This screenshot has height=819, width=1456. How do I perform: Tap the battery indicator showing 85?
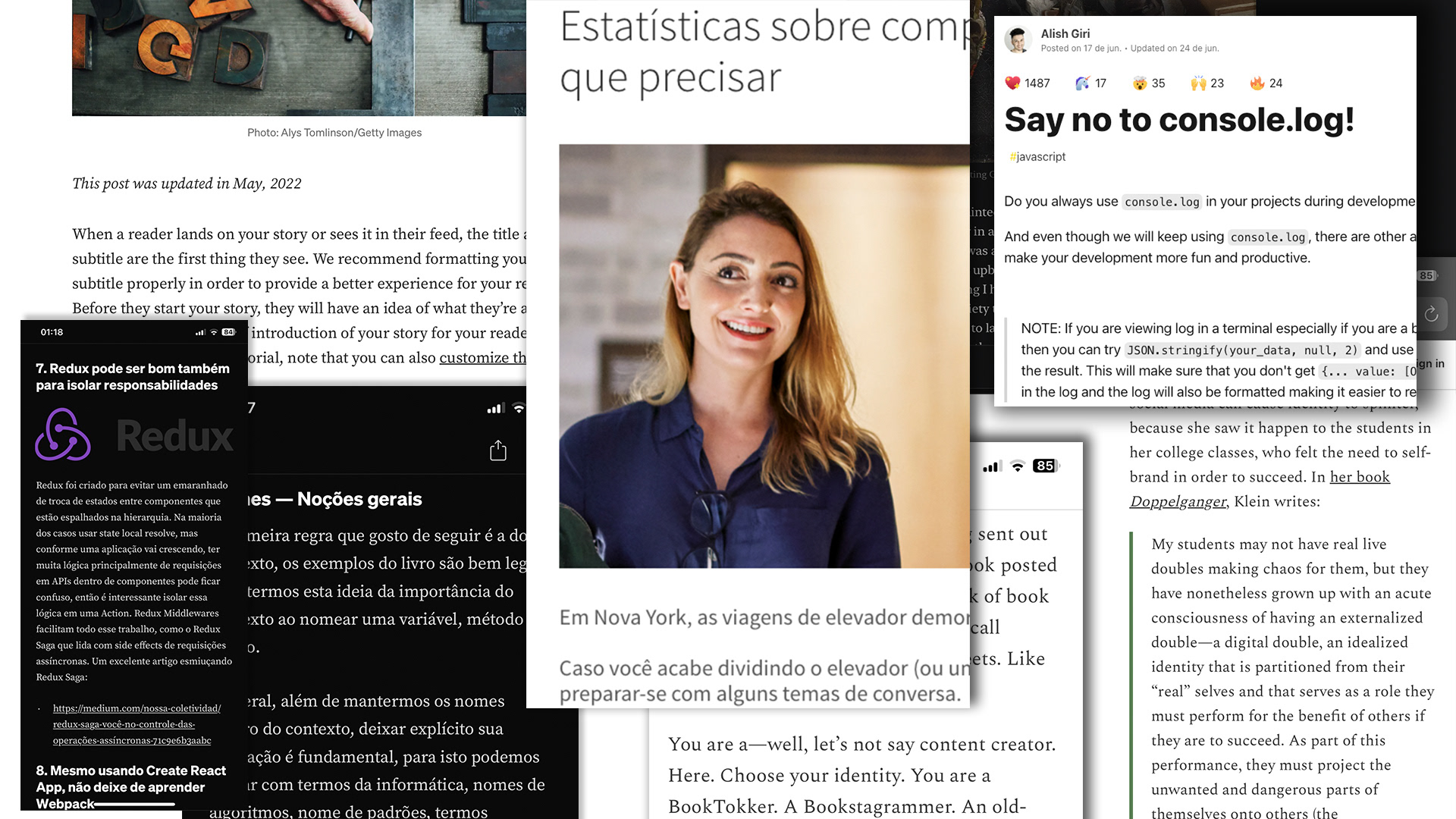pyautogui.click(x=1044, y=466)
